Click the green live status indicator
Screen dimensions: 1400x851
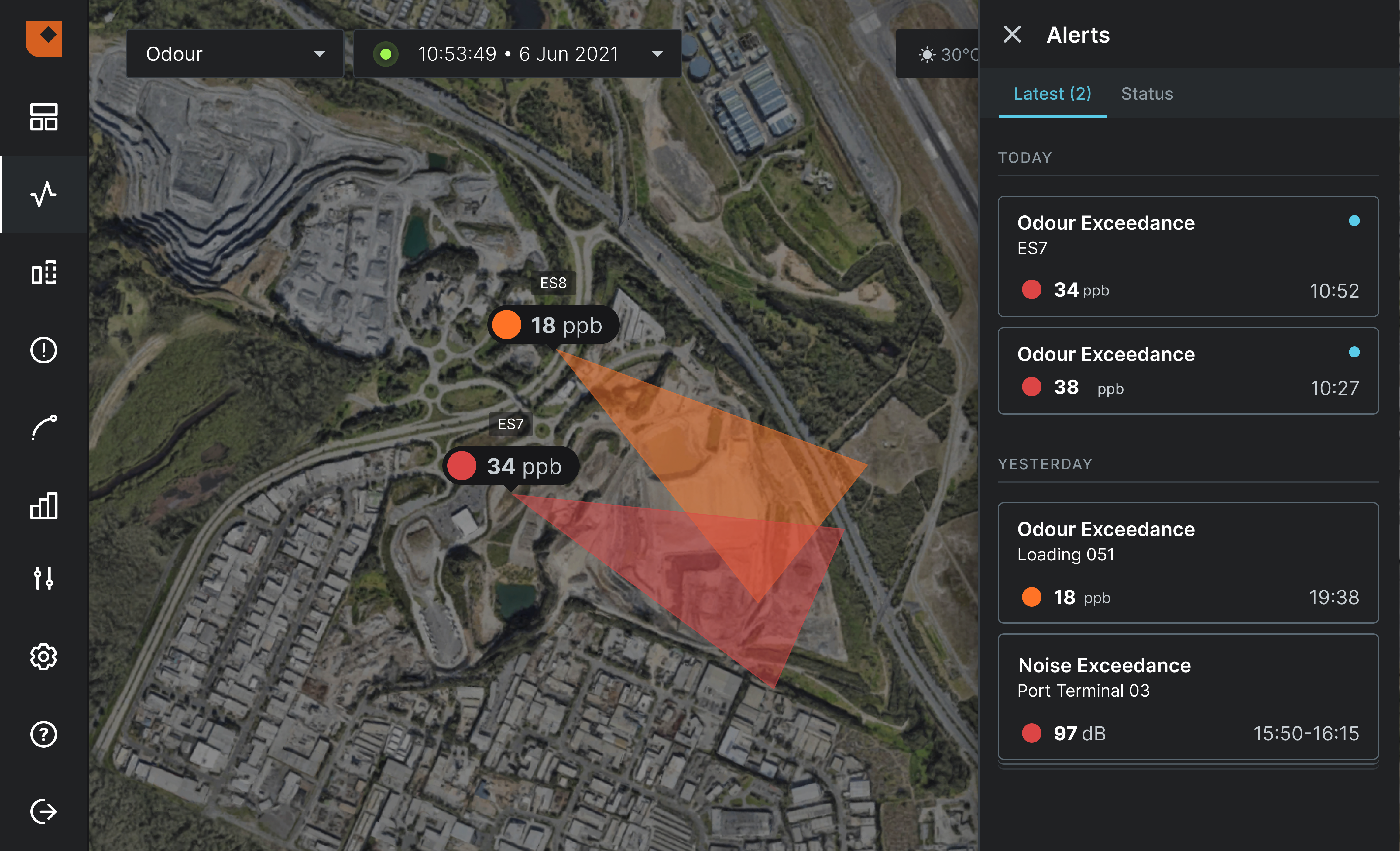[386, 55]
